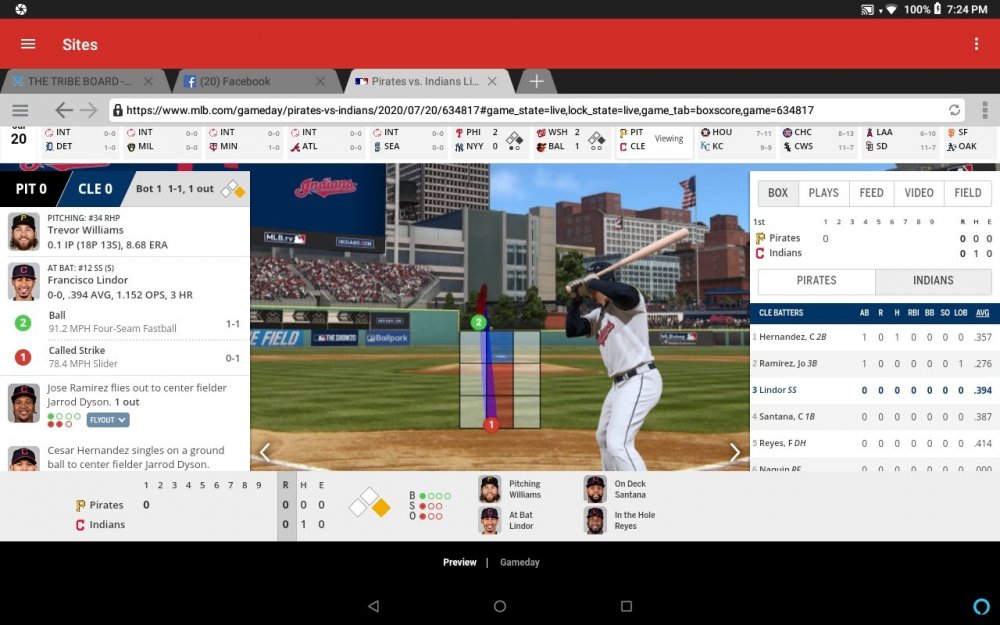The height and width of the screenshot is (625, 1000).
Task: Click pitch marker 1 below strike zone
Action: click(x=490, y=424)
